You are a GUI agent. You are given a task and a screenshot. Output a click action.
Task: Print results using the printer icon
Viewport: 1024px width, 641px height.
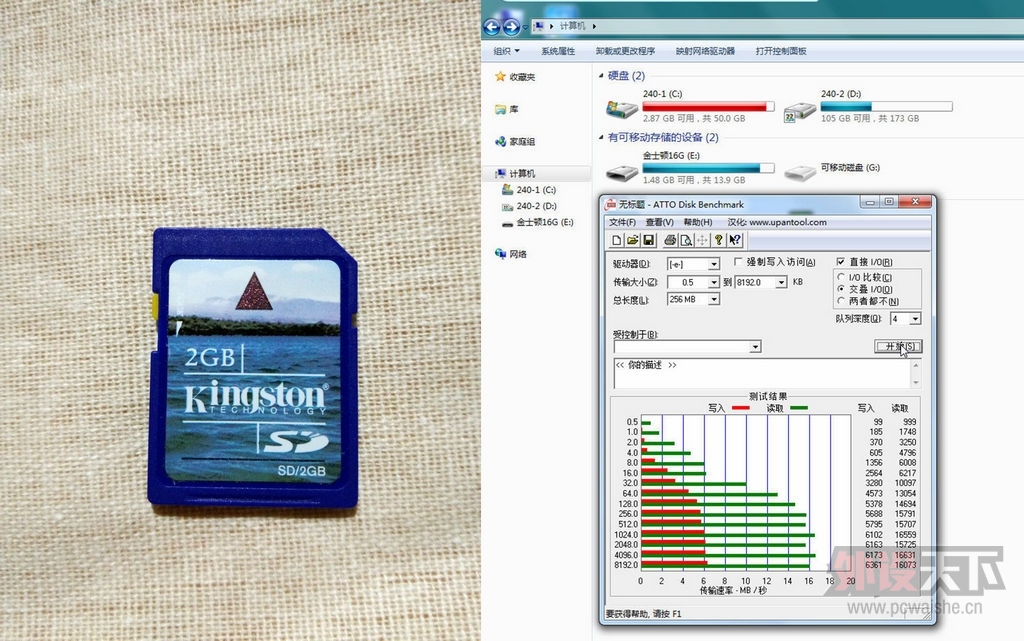(670, 240)
